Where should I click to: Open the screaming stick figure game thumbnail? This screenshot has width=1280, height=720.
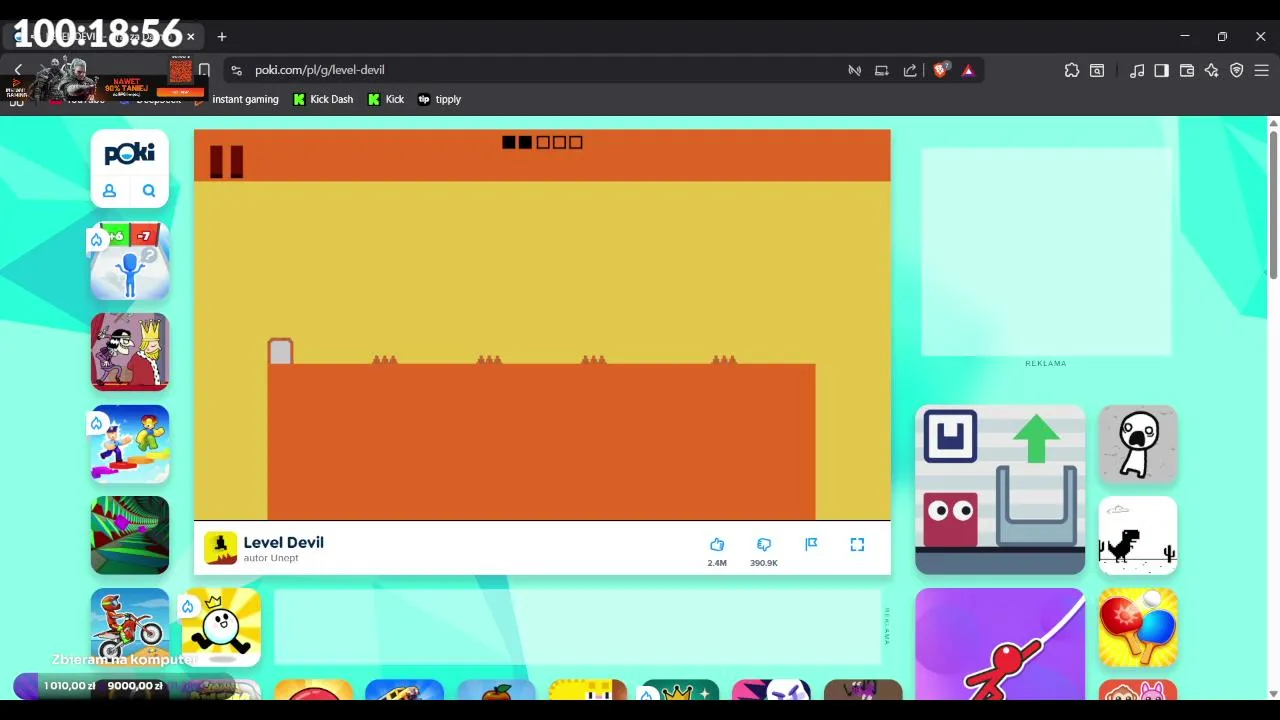point(1138,444)
